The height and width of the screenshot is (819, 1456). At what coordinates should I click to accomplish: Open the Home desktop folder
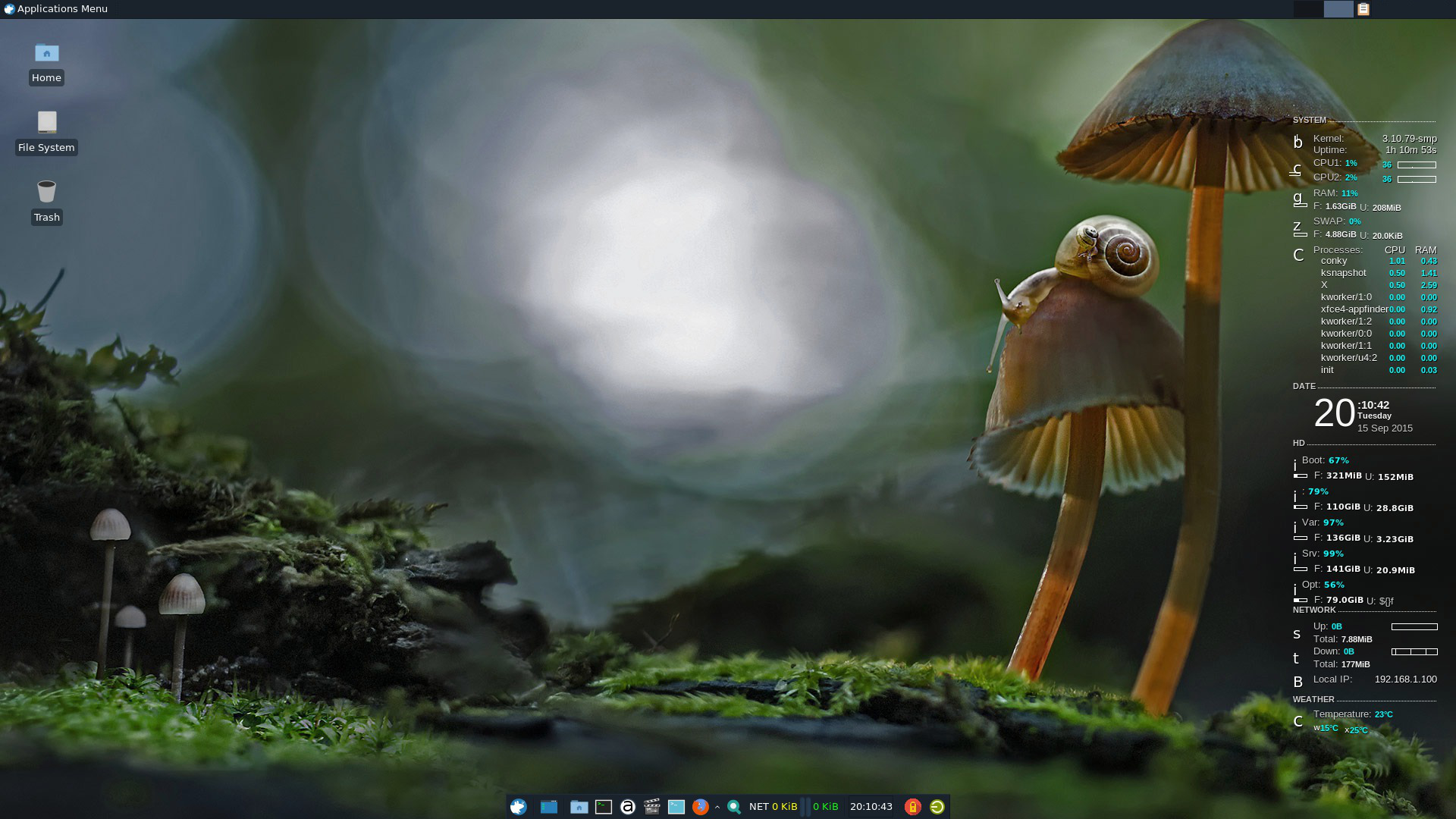click(x=46, y=54)
